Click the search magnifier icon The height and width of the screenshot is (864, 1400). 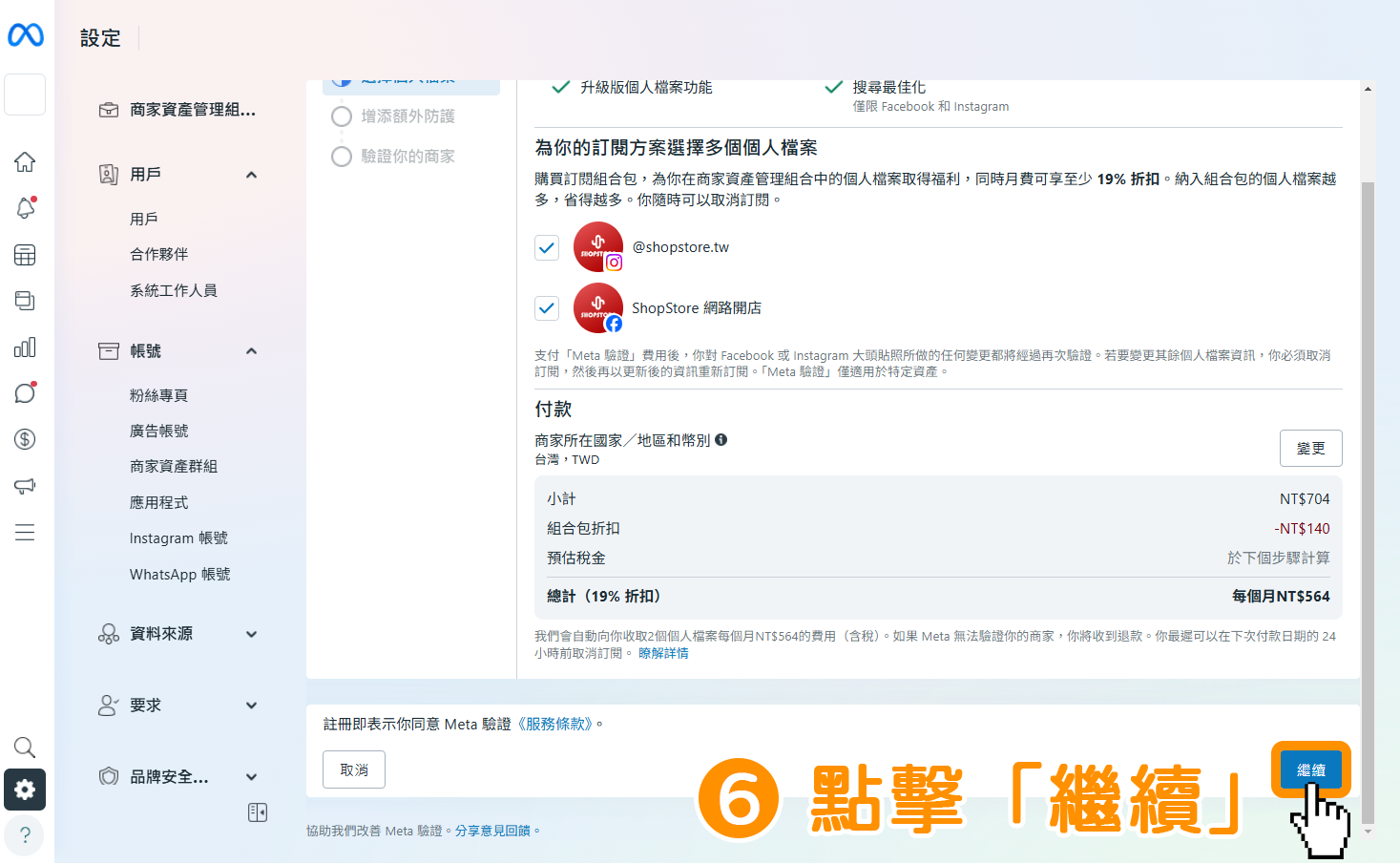point(25,747)
